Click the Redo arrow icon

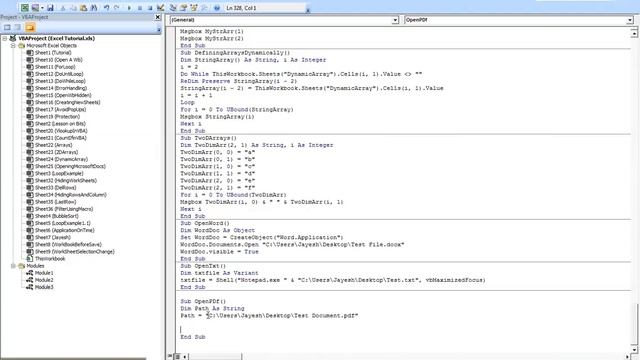117,8
